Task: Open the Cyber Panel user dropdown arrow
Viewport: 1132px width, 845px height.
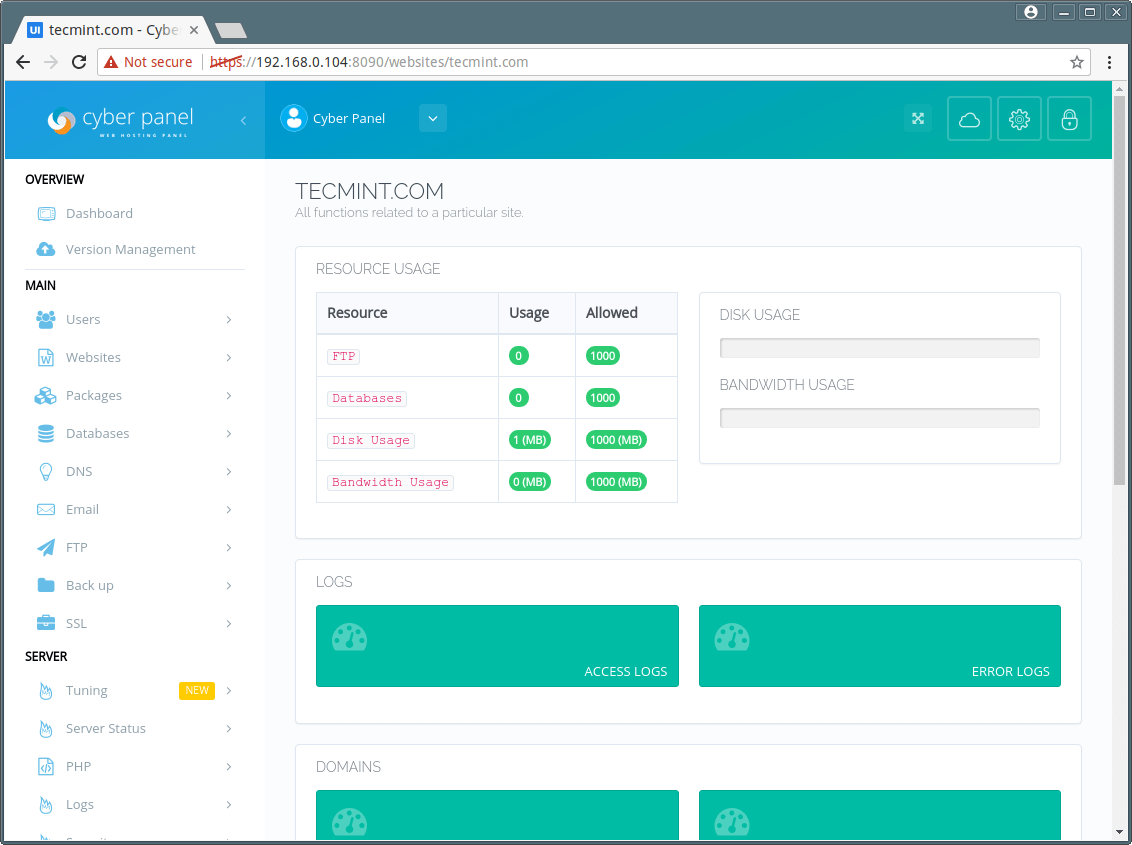Action: pyautogui.click(x=432, y=118)
